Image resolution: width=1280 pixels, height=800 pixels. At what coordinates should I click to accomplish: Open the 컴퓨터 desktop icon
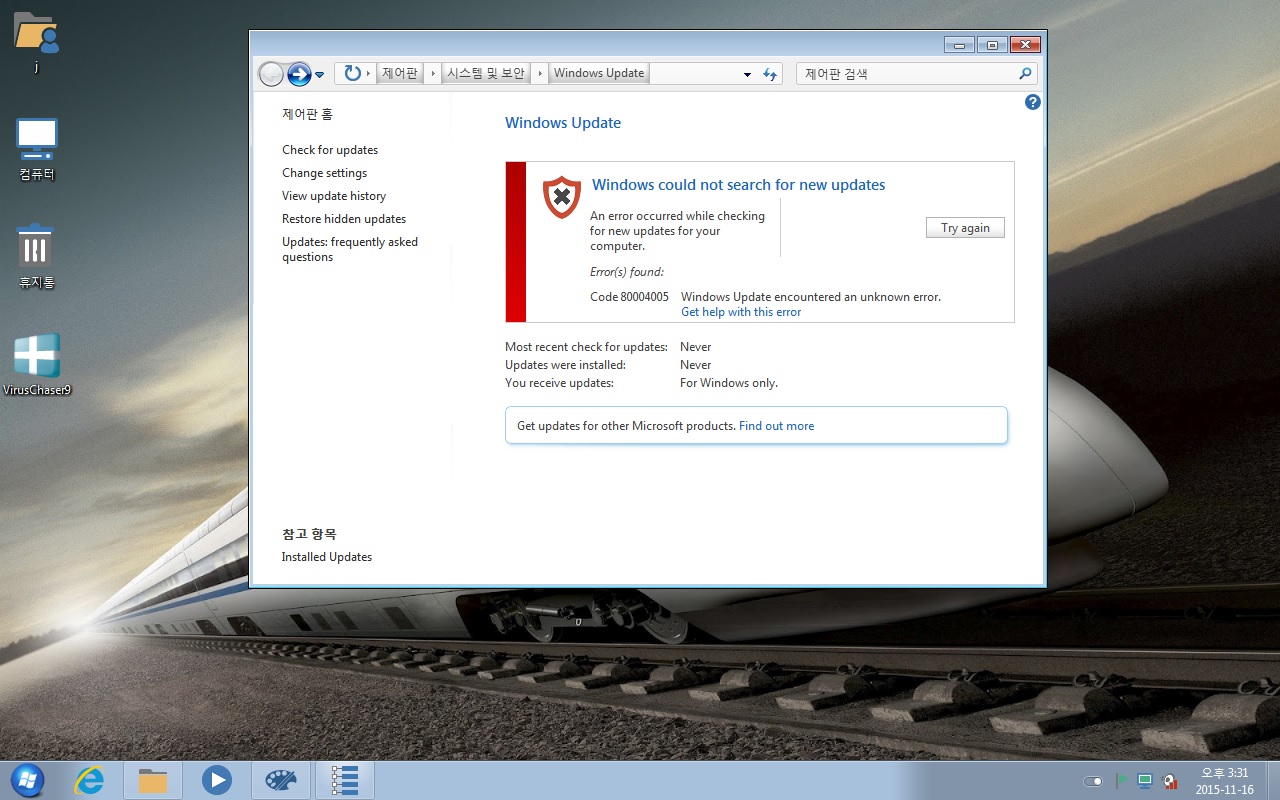click(x=37, y=150)
